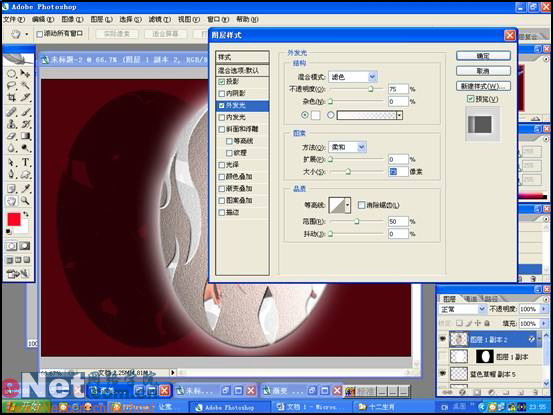Screen dimensions: 553x415
Task: Click the 确定 OK button
Action: tap(483, 56)
